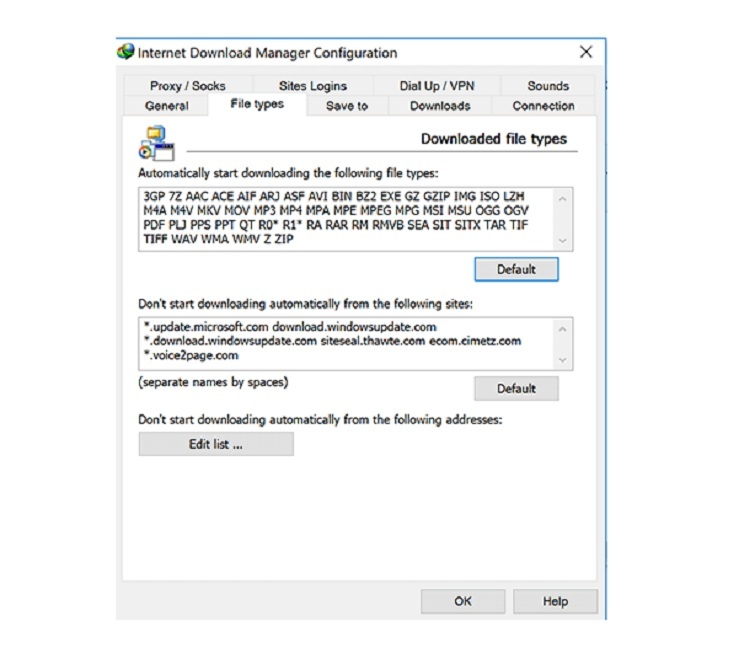Click inside the excluded sites text box
The image size is (755, 659).
tap(345, 343)
